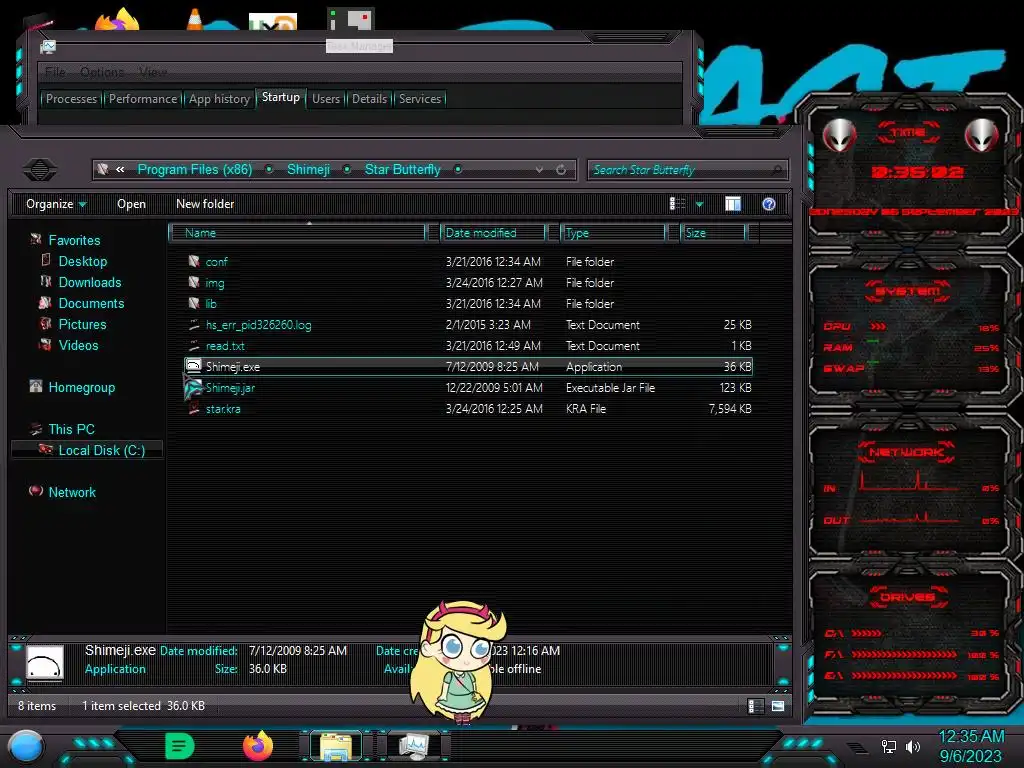Switch to large icons view in status bar
Image resolution: width=1024 pixels, height=768 pixels.
click(778, 705)
